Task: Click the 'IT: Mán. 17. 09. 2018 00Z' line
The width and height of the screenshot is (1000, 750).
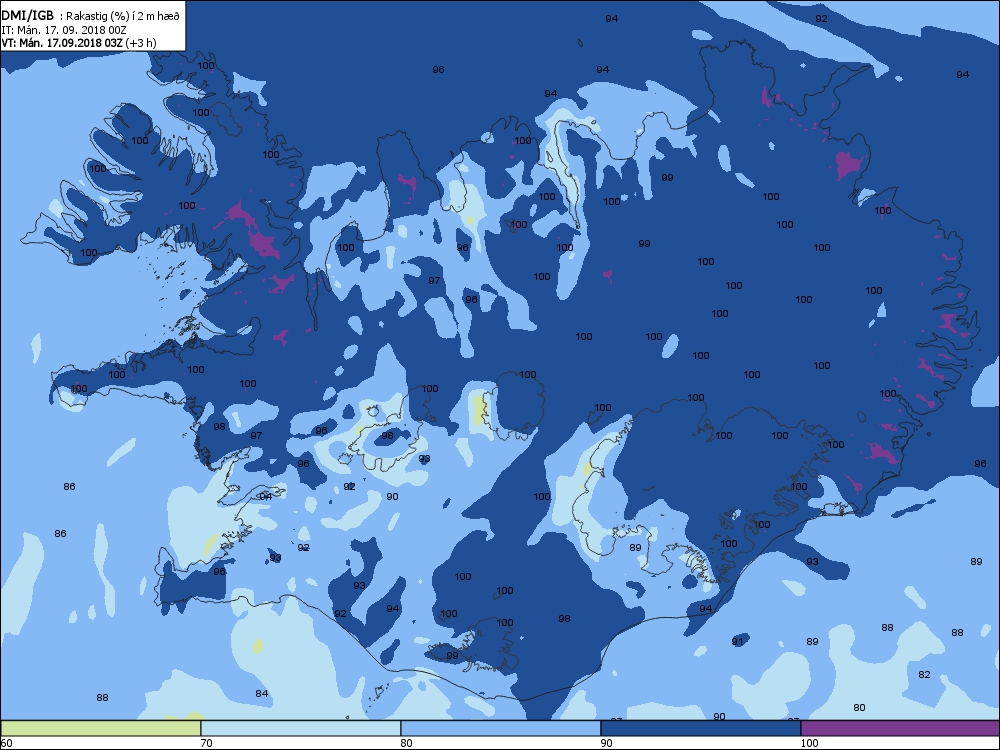Action: (x=64, y=30)
